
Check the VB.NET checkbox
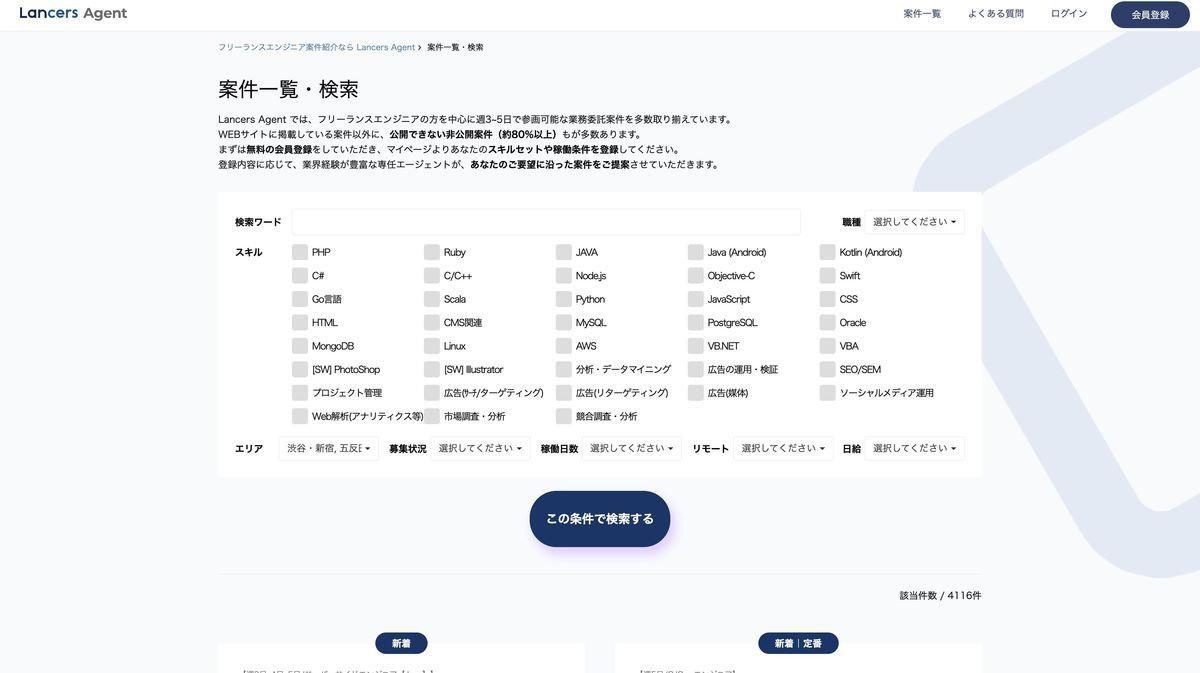696,346
